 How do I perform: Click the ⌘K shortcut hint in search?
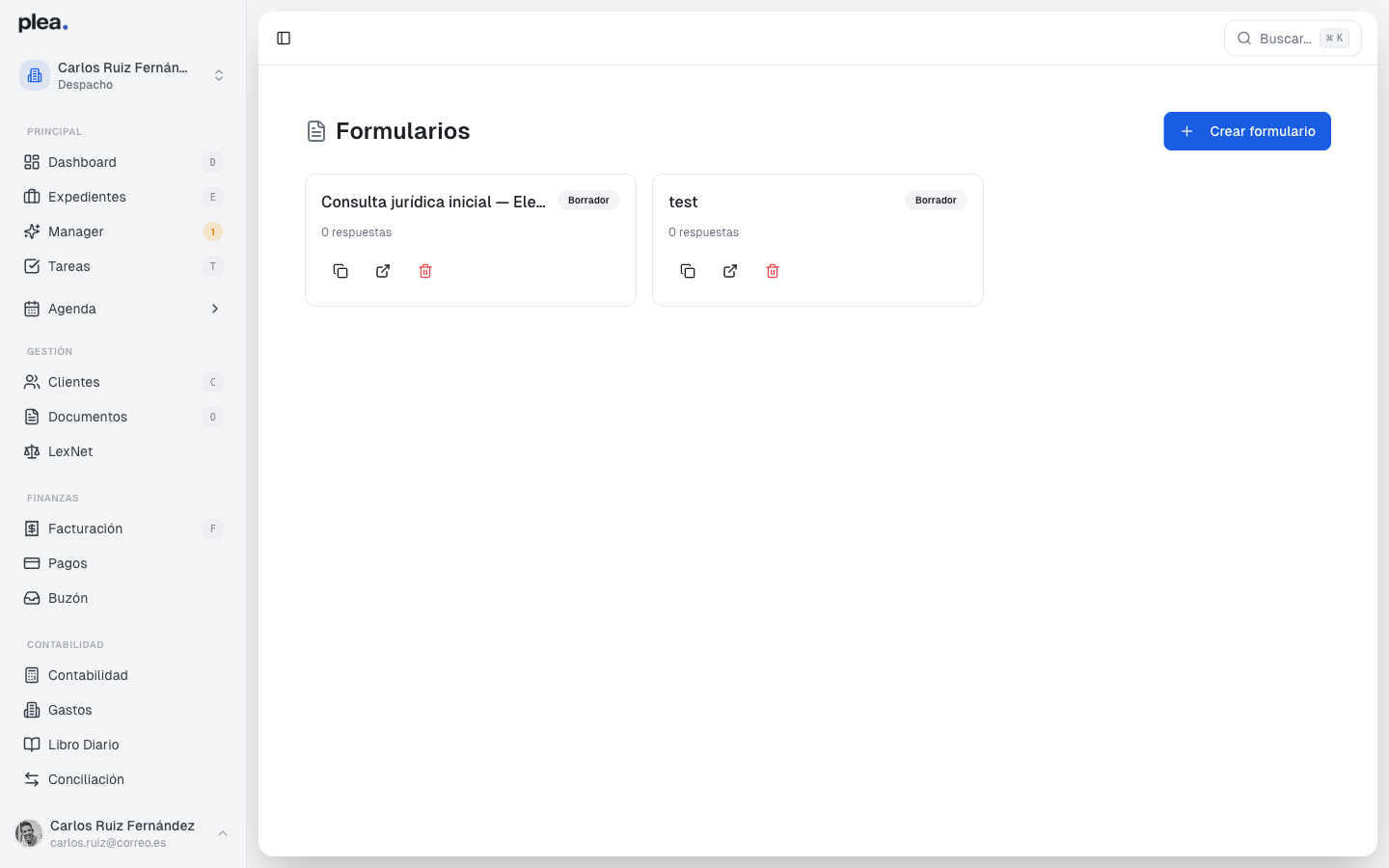[1334, 39]
